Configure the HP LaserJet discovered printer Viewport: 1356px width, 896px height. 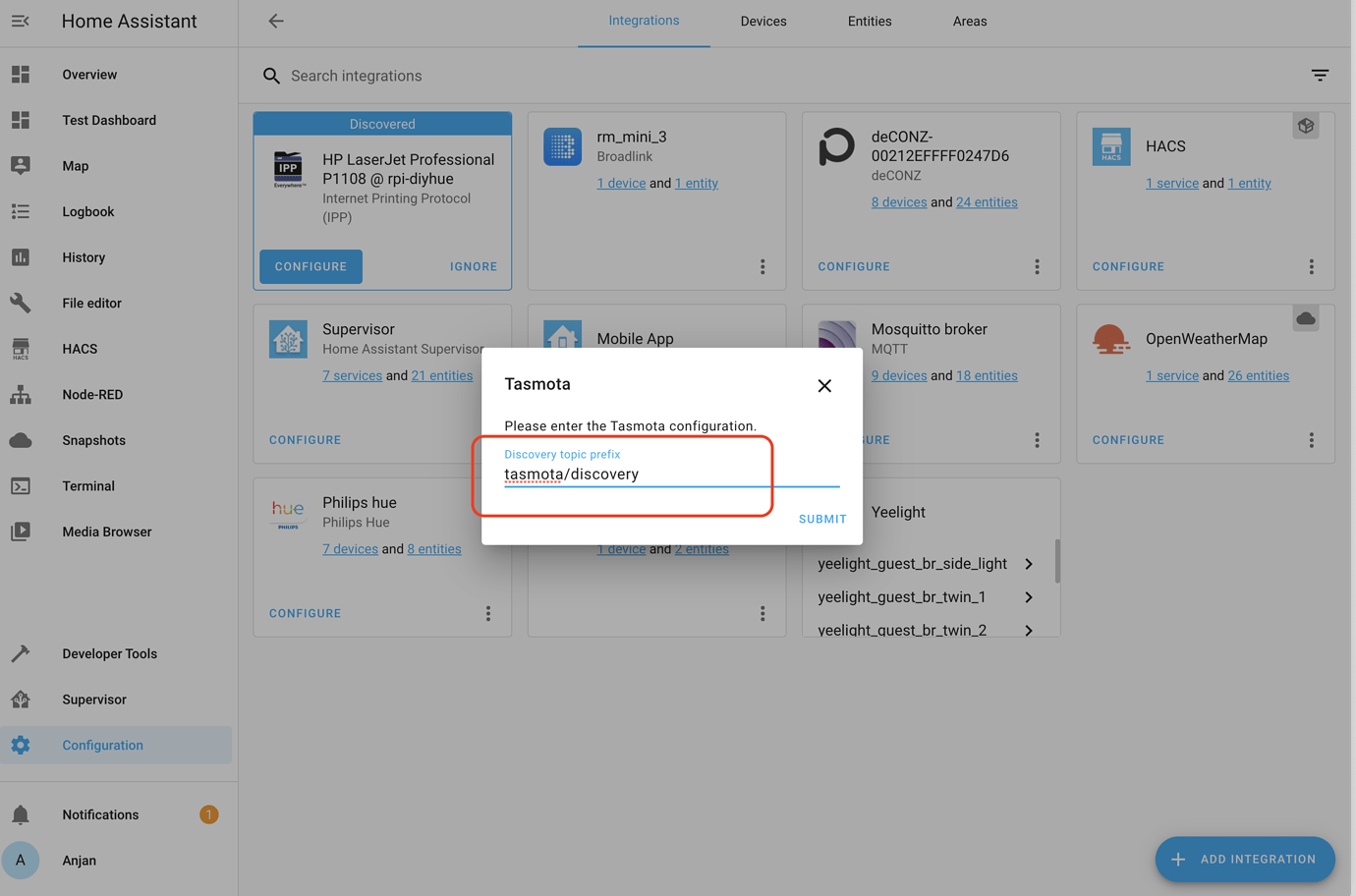pos(311,266)
